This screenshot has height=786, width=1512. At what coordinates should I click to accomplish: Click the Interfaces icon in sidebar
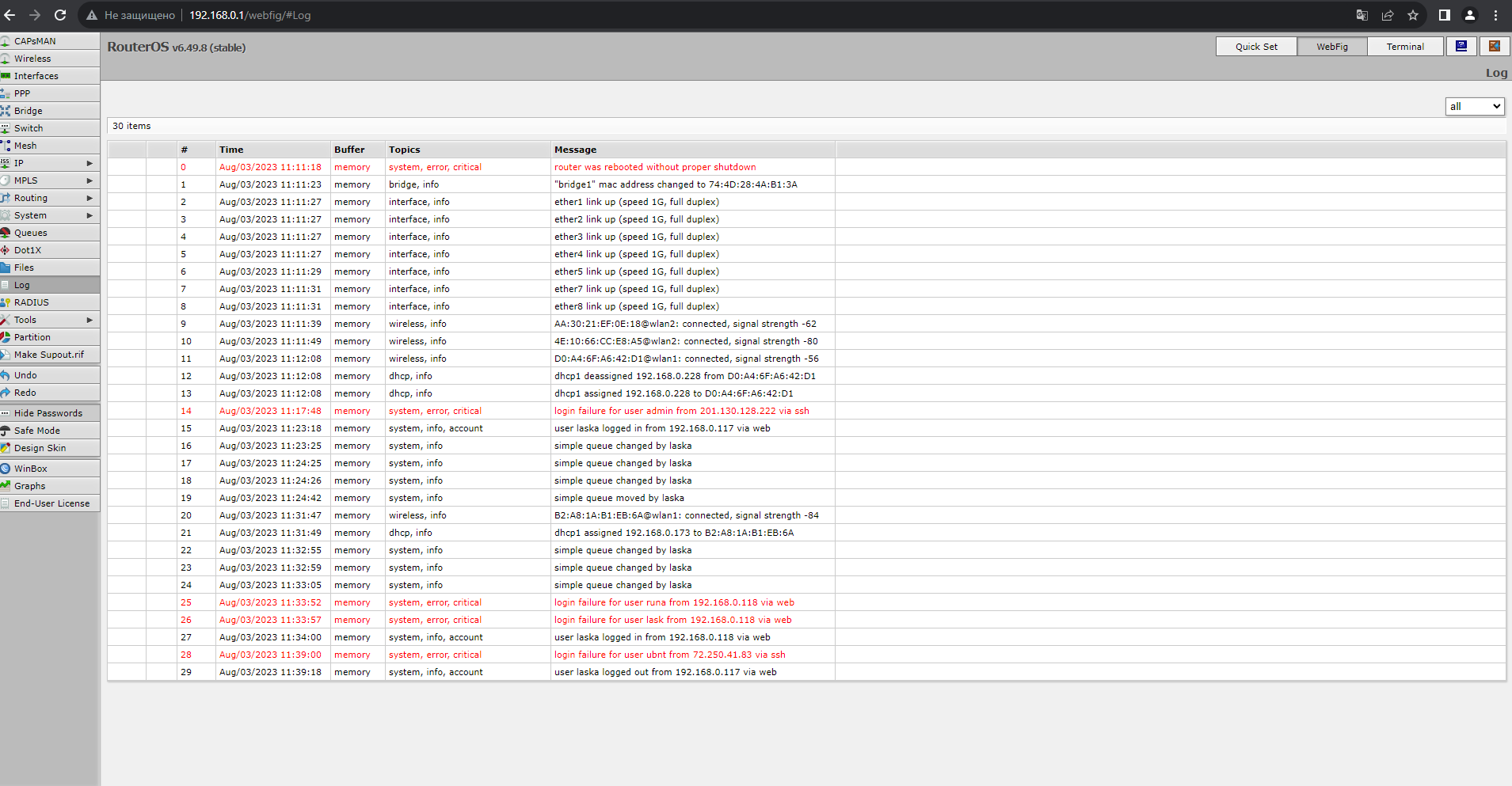[x=6, y=76]
